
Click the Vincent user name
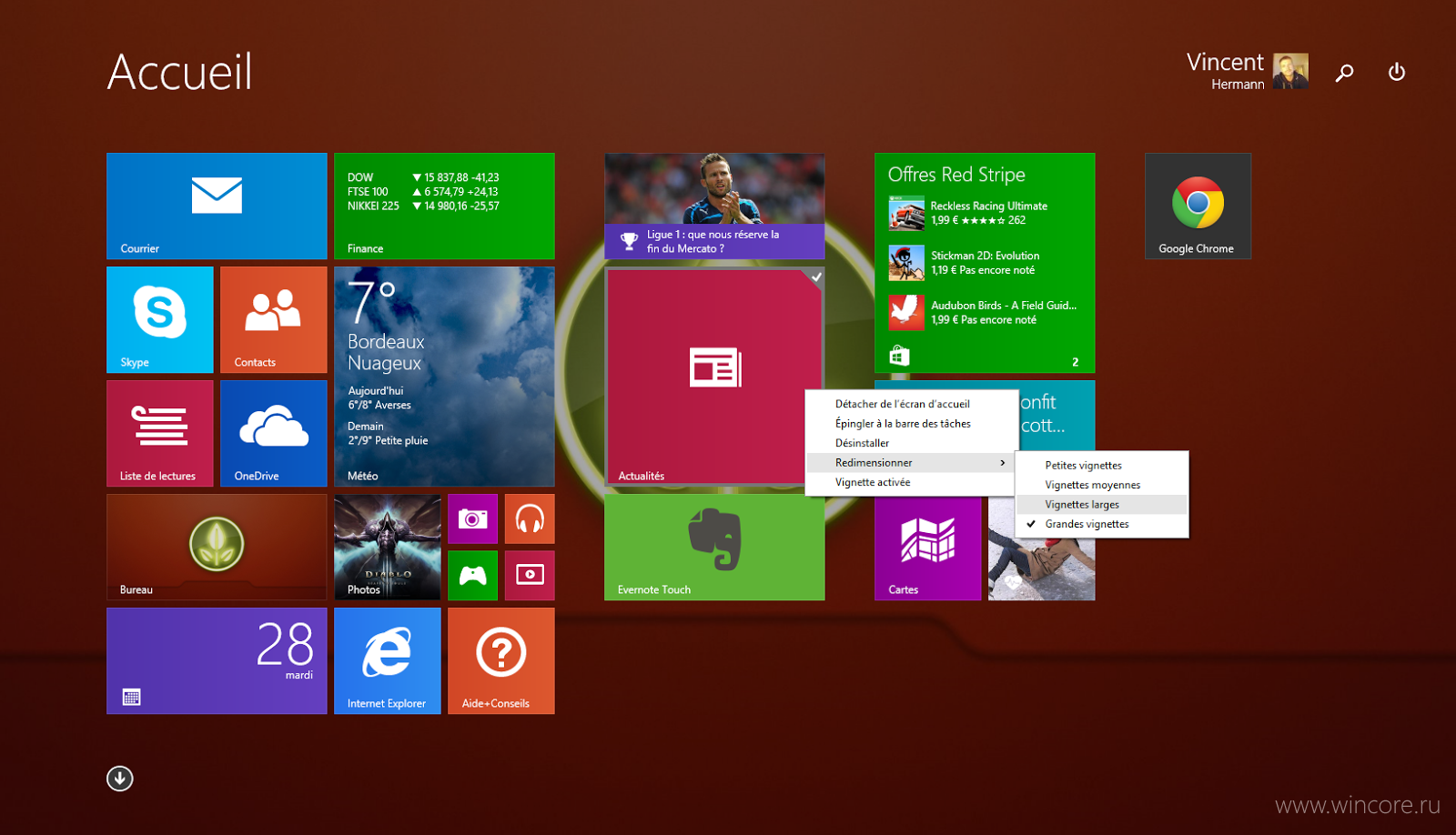[x=1225, y=62]
